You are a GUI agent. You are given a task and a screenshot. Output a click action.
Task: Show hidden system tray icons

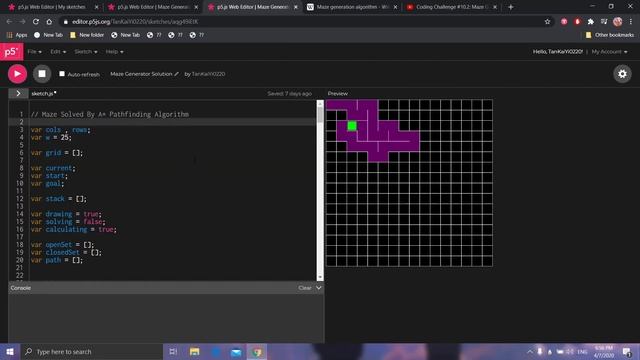[529, 351]
